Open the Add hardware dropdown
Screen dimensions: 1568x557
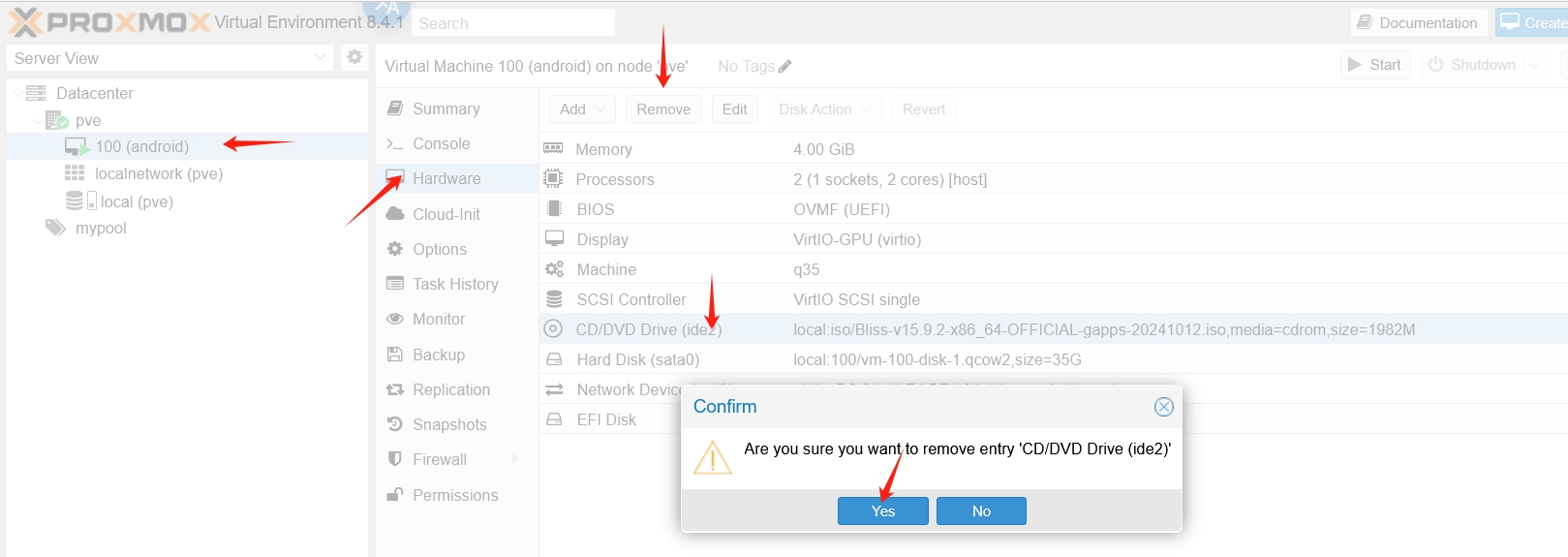tap(582, 109)
